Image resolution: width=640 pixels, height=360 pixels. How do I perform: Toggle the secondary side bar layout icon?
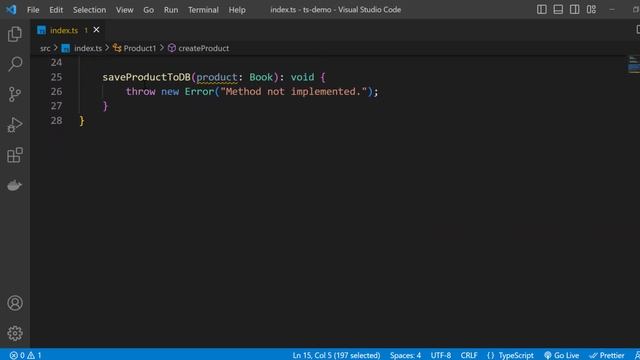point(574,9)
